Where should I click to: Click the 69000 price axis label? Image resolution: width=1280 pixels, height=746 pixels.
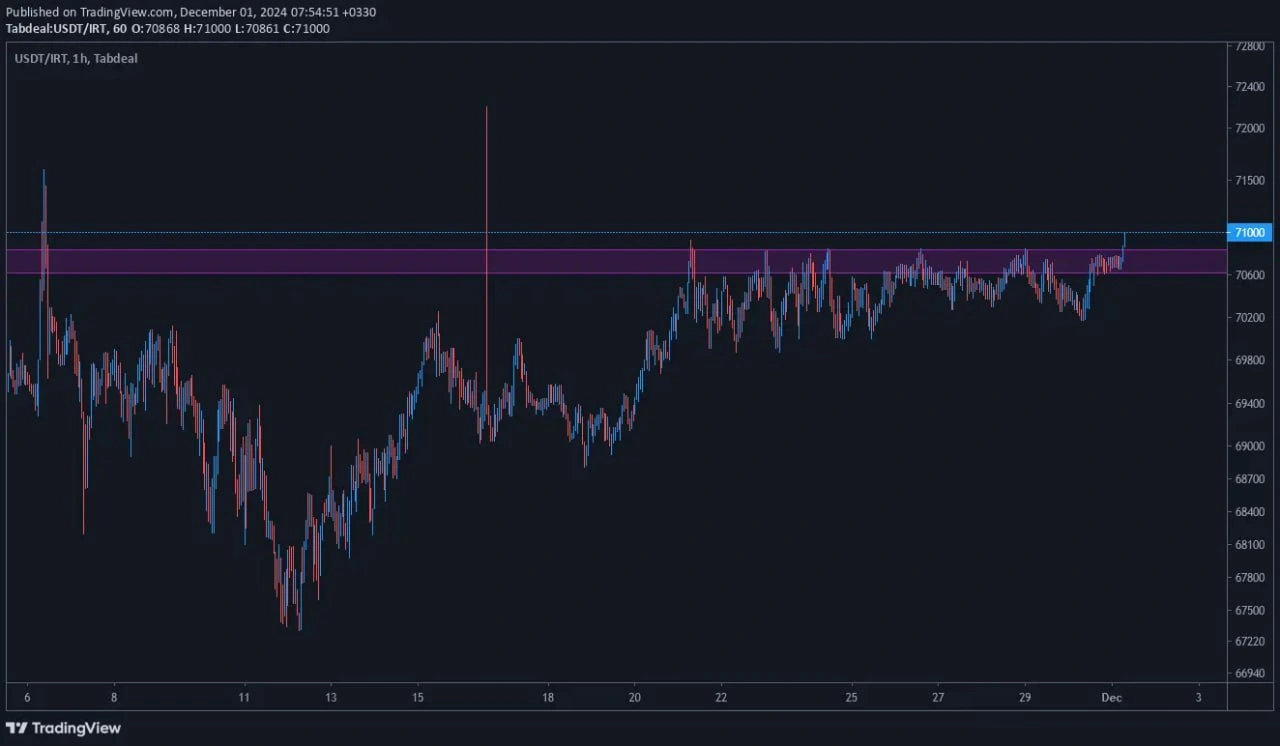(1250, 446)
